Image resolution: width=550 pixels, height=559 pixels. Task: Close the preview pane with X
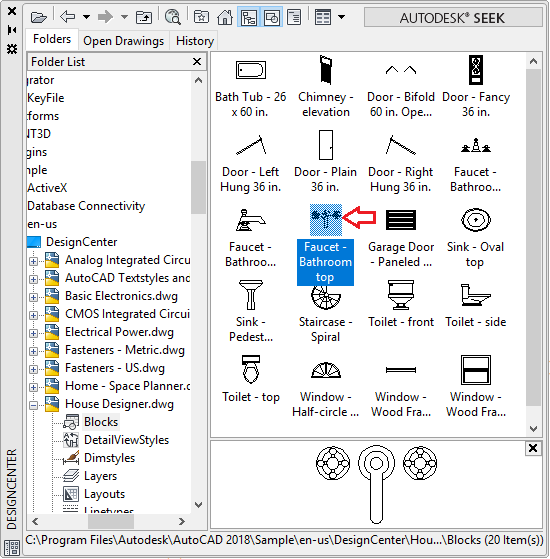point(533,448)
